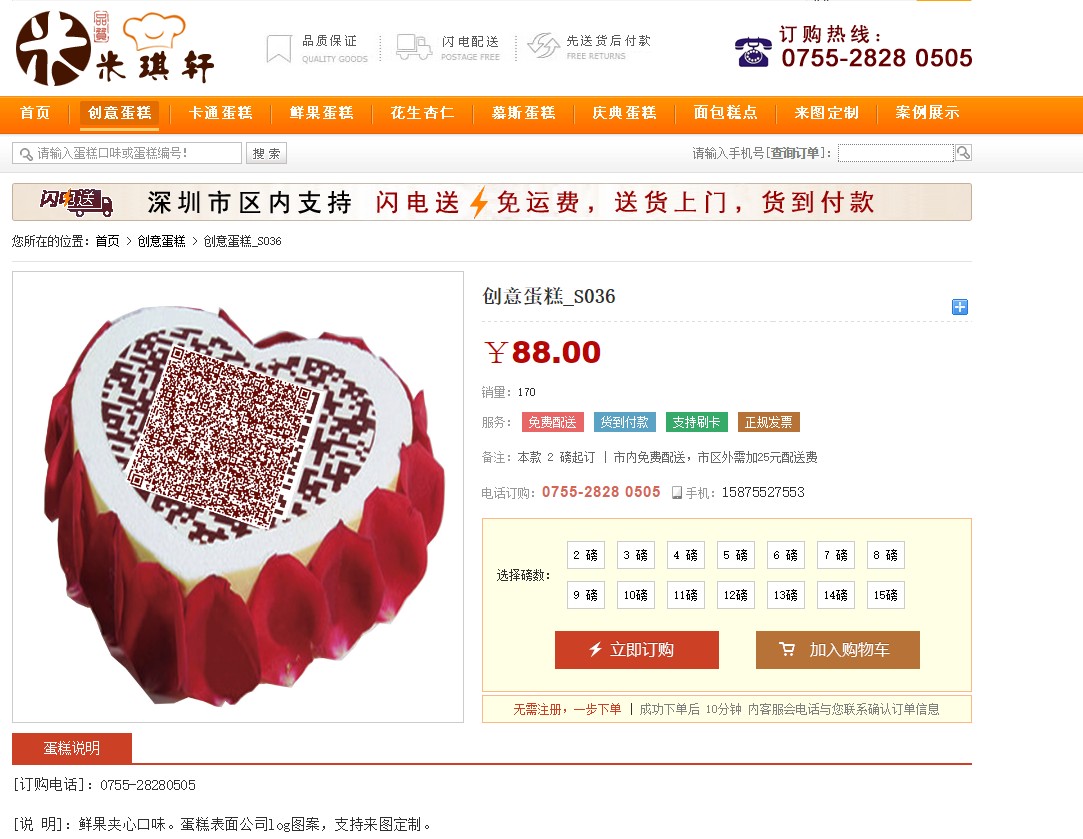
Task: Click the 闪电送 banner truck icon
Action: pyautogui.click(x=76, y=202)
